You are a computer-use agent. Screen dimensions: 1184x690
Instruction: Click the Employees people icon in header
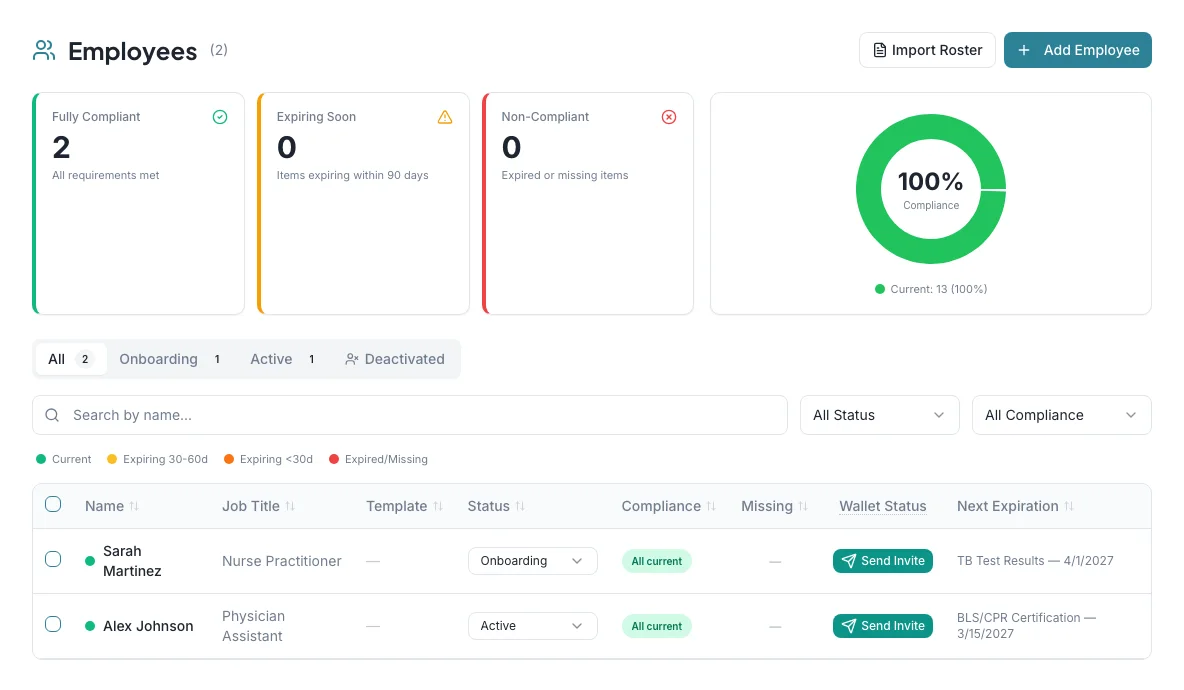click(x=44, y=51)
